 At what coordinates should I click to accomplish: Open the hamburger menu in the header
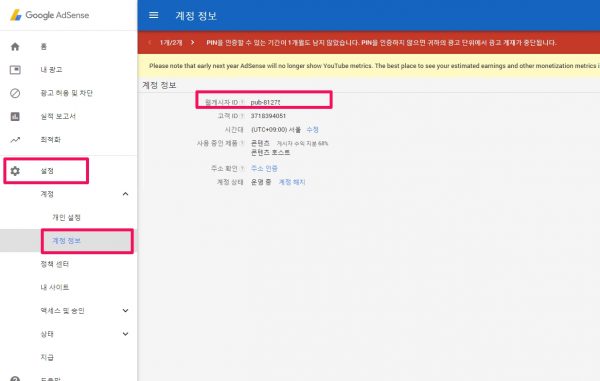[153, 15]
